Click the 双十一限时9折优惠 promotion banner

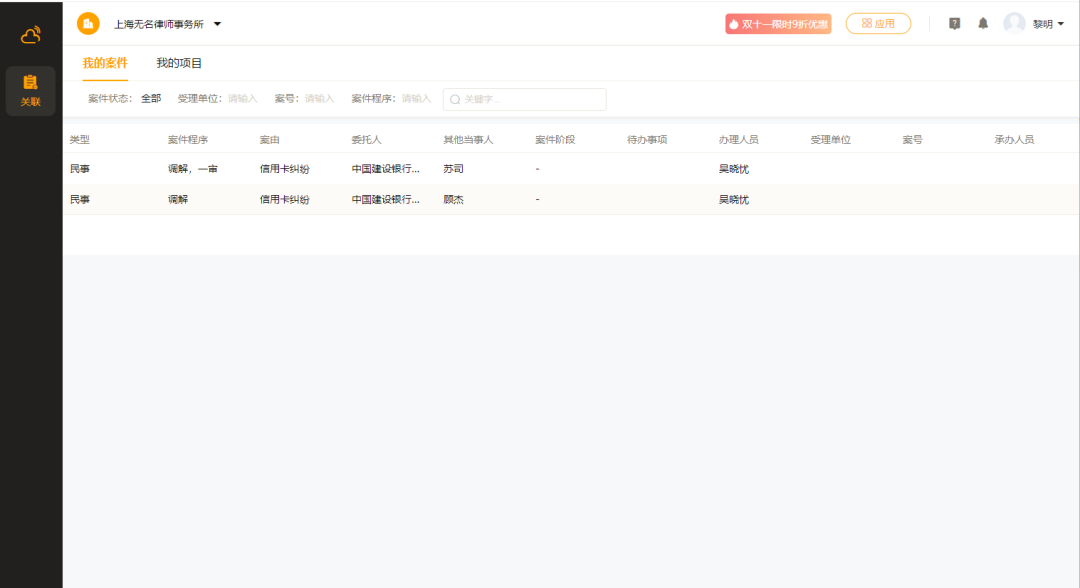coord(778,24)
